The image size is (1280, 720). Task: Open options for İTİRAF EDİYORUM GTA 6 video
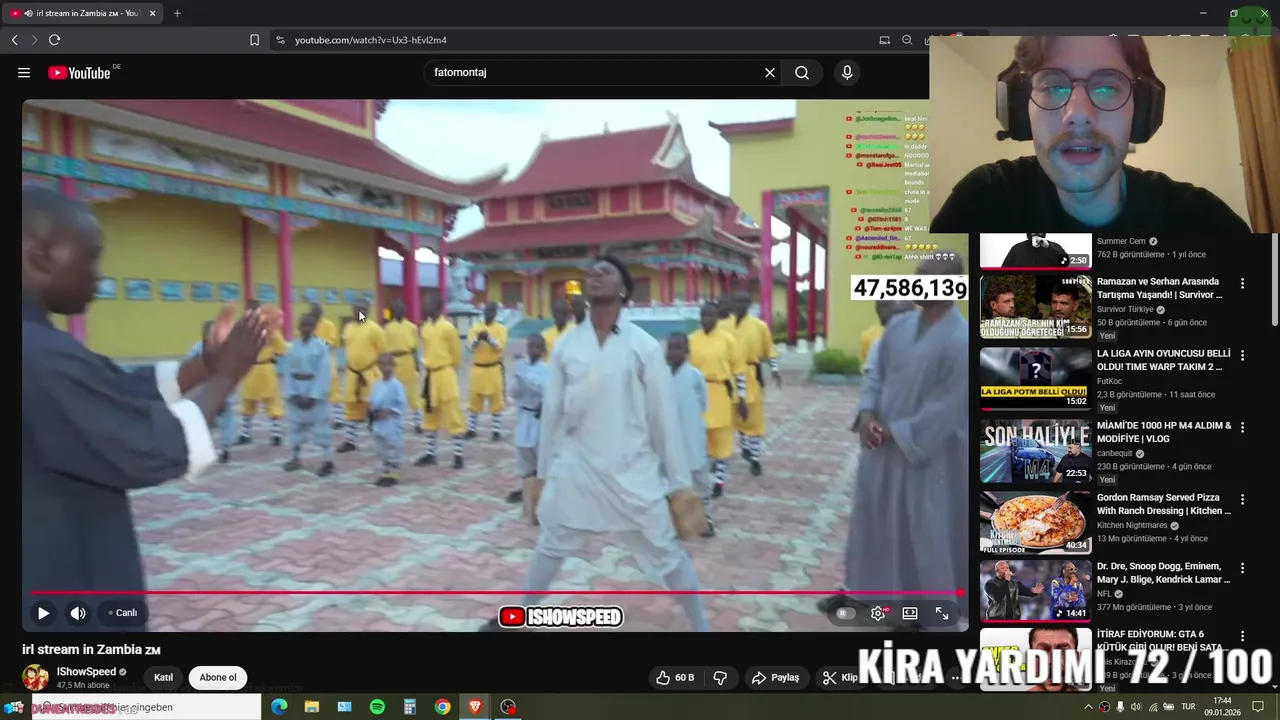pyautogui.click(x=1243, y=635)
